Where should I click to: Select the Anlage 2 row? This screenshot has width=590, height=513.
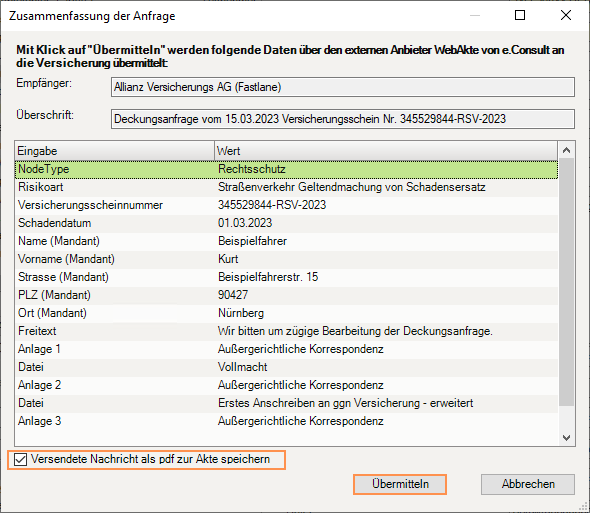point(286,385)
